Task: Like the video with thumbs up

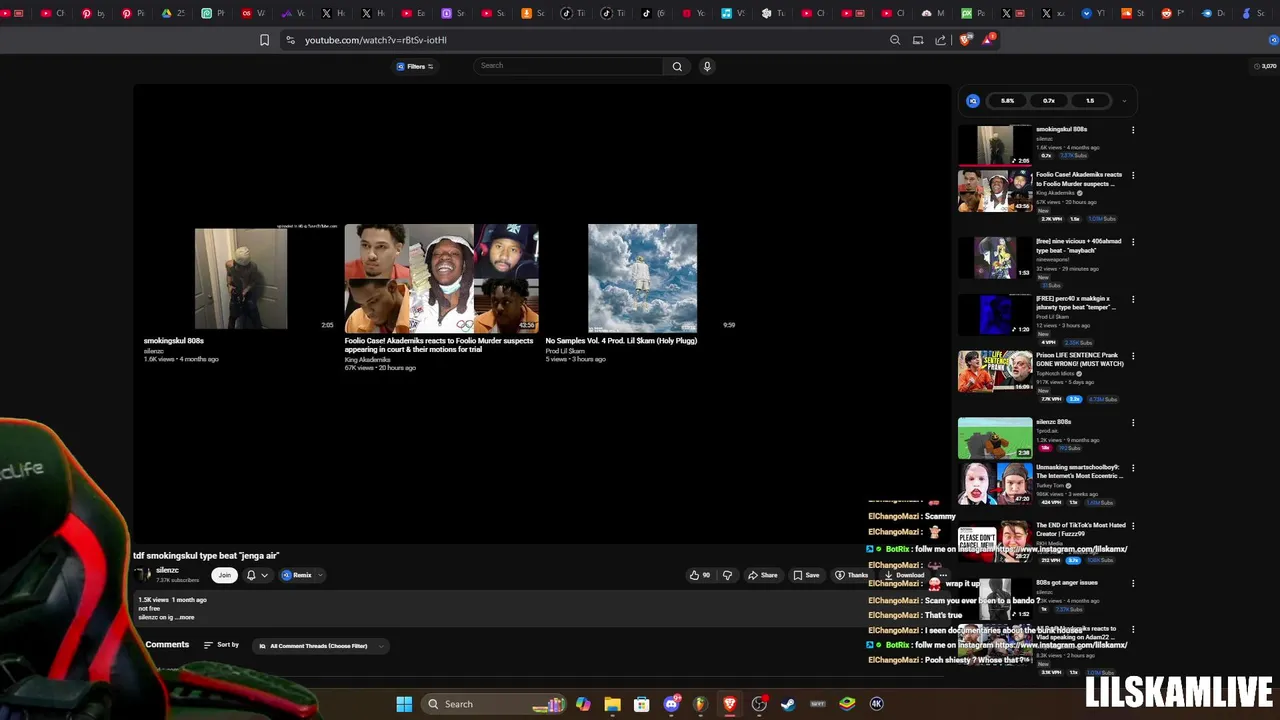Action: coord(699,575)
